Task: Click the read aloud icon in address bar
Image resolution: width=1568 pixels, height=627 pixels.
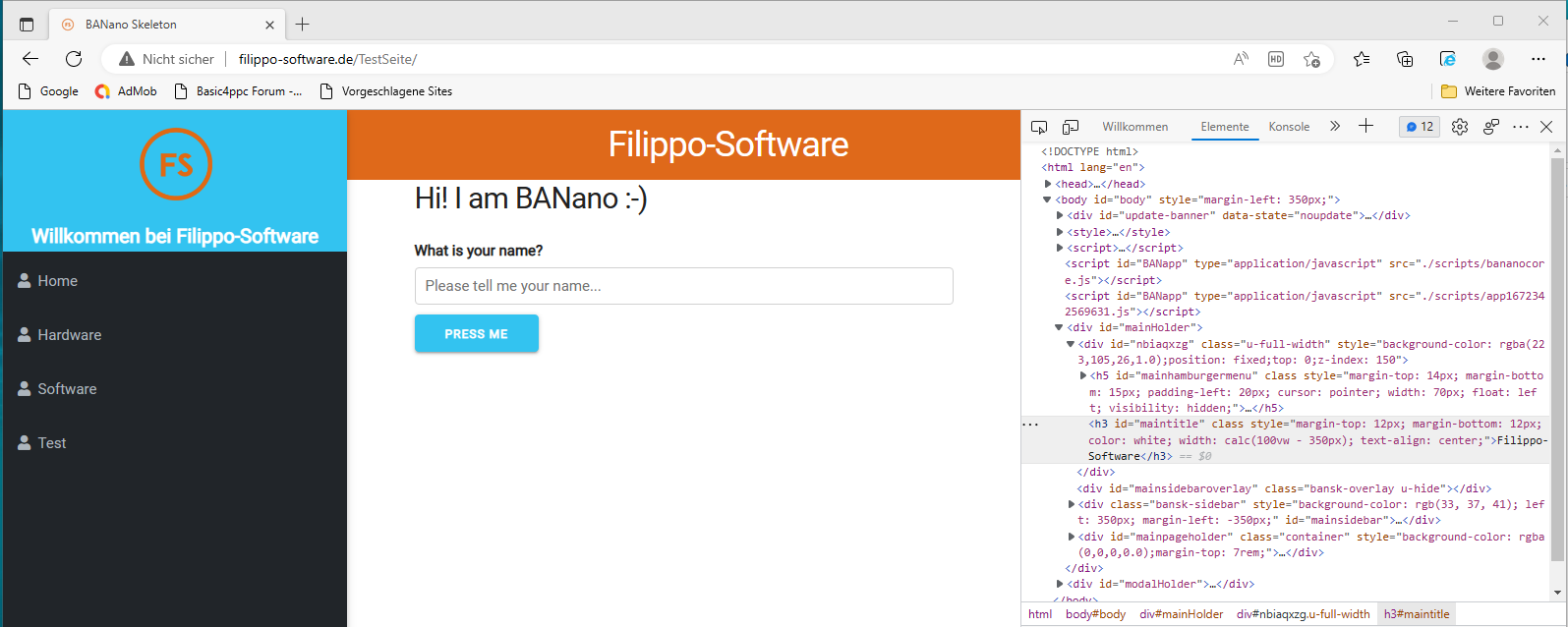Action: (x=1241, y=59)
